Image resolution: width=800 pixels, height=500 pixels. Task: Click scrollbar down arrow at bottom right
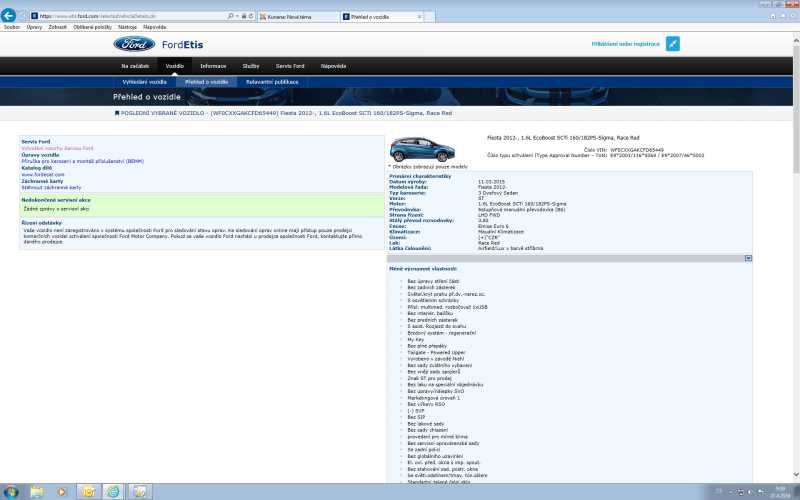[795, 476]
